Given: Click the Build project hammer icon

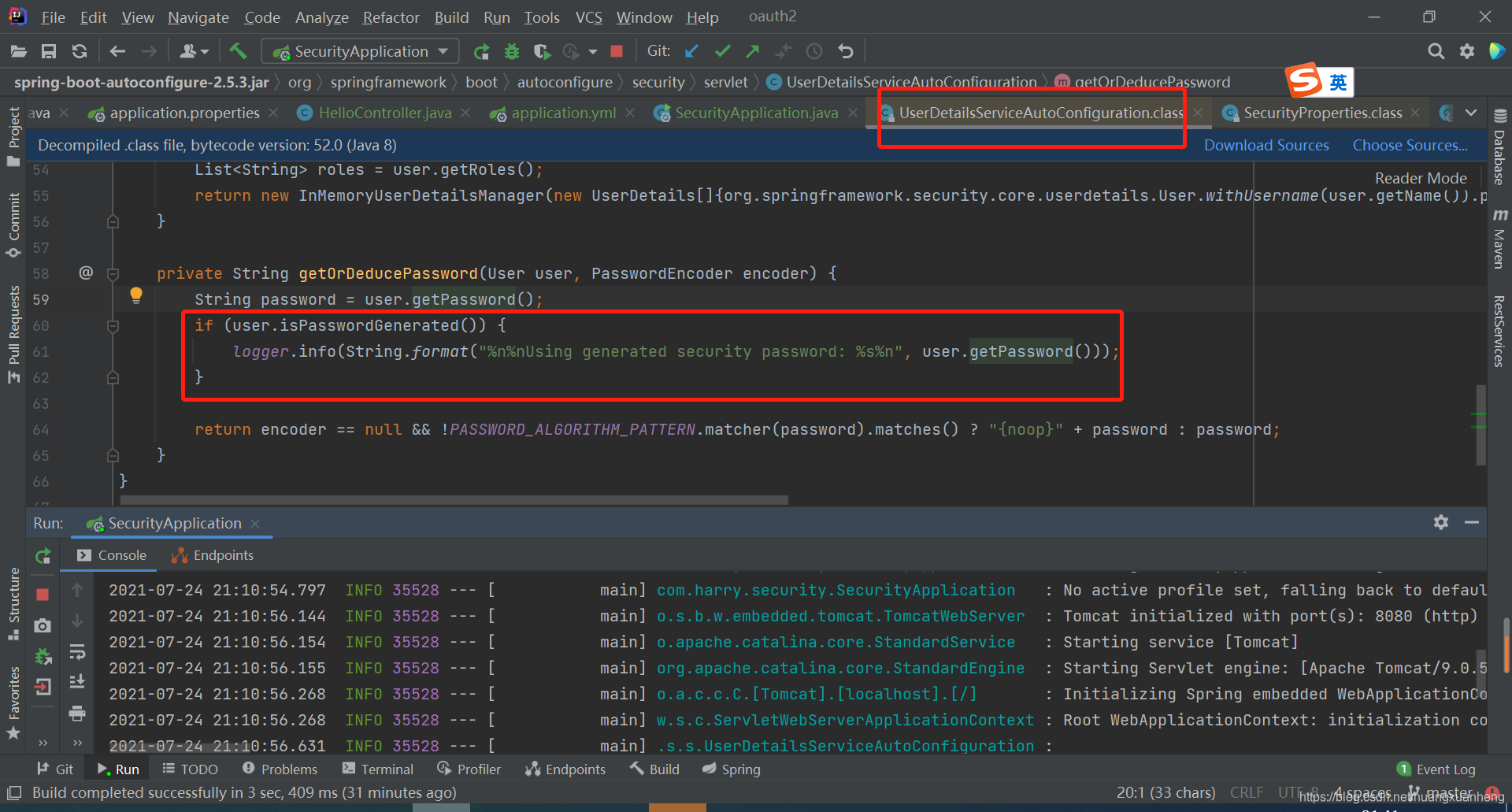Looking at the screenshot, I should (x=238, y=51).
